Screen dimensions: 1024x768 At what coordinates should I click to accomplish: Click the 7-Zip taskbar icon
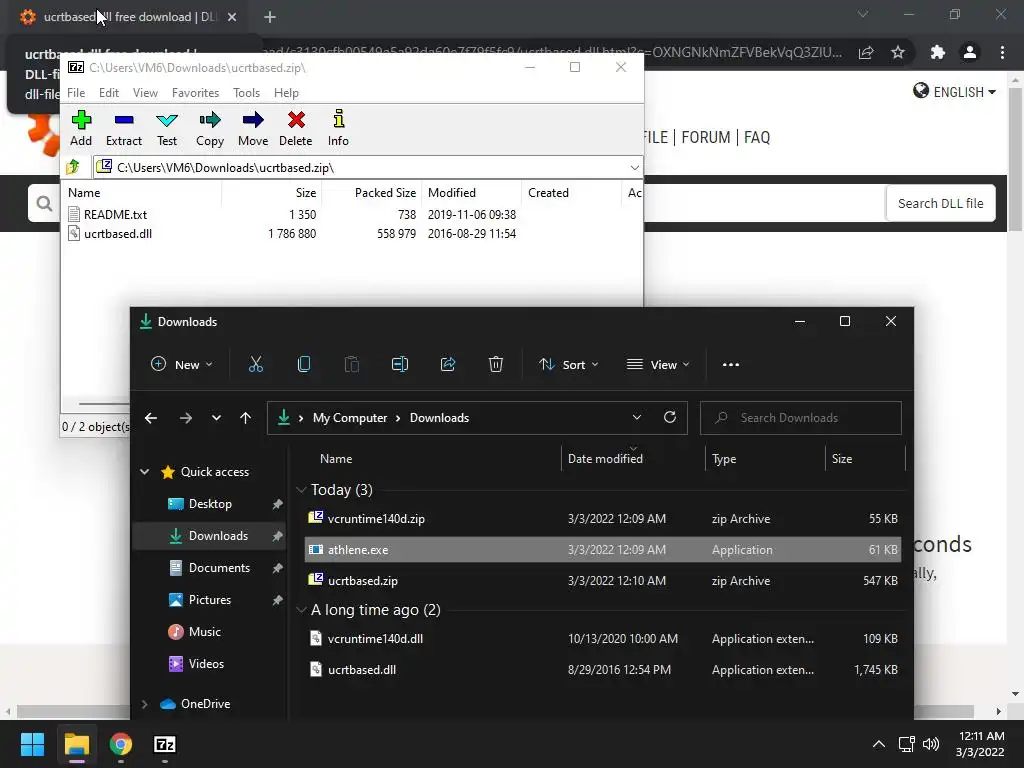click(165, 744)
